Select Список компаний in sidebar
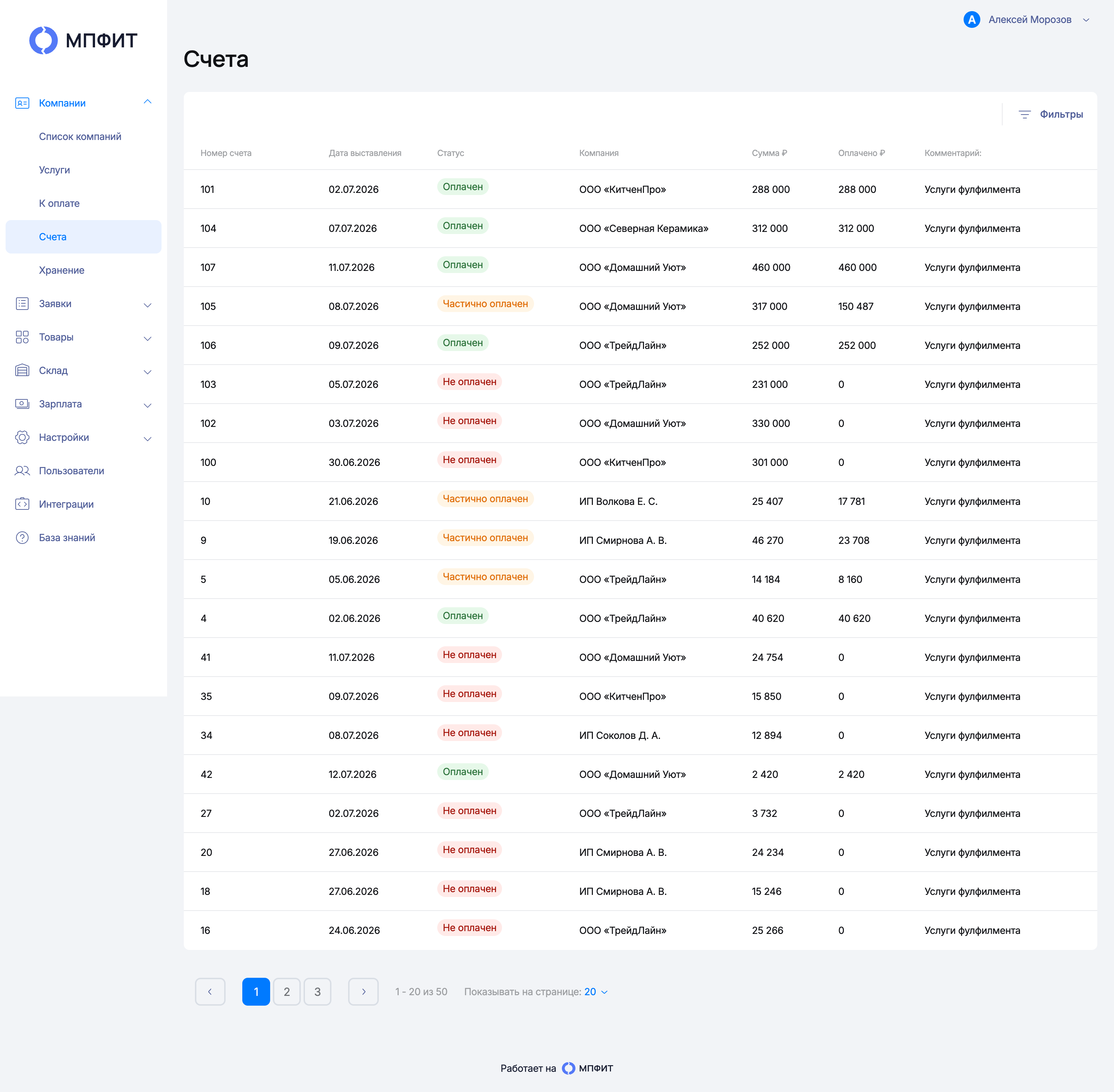The height and width of the screenshot is (1092, 1114). pyautogui.click(x=80, y=136)
